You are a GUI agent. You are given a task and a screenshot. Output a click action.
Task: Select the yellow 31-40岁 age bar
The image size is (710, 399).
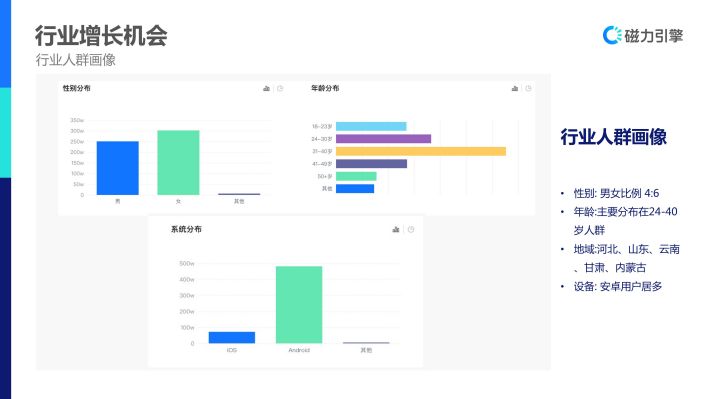tap(421, 151)
